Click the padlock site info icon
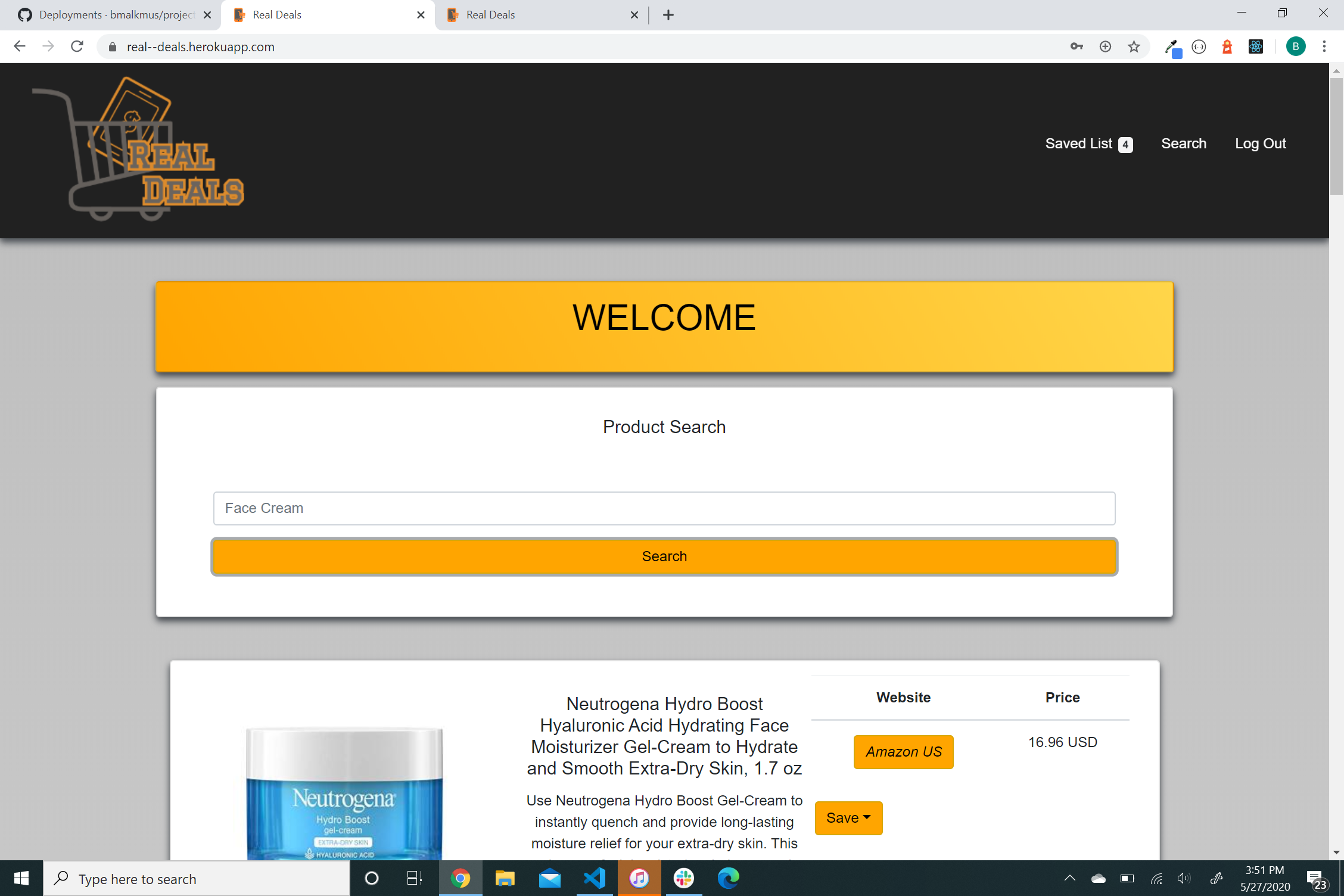 click(x=112, y=47)
